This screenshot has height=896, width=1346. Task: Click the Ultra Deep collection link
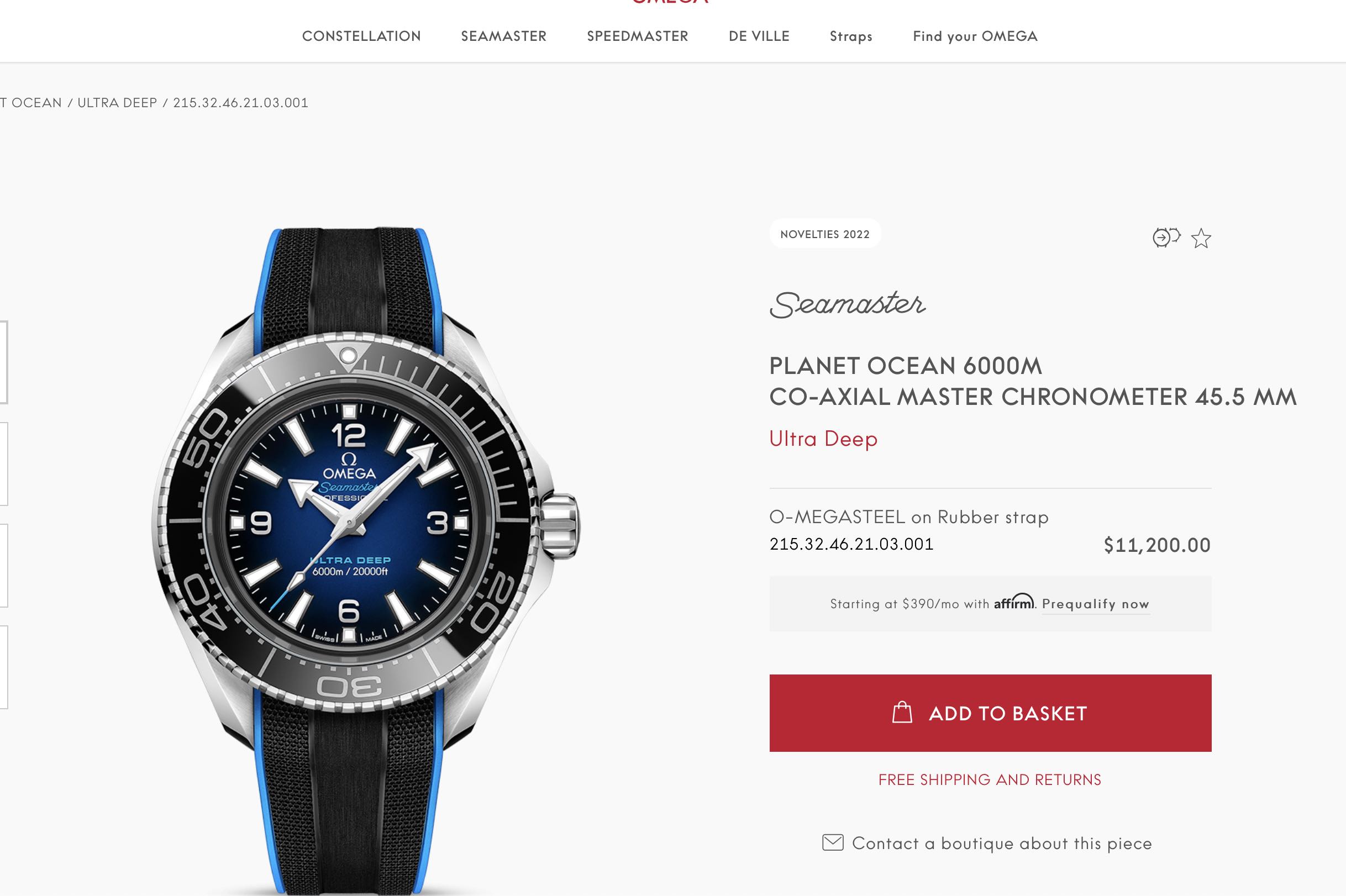tap(823, 439)
